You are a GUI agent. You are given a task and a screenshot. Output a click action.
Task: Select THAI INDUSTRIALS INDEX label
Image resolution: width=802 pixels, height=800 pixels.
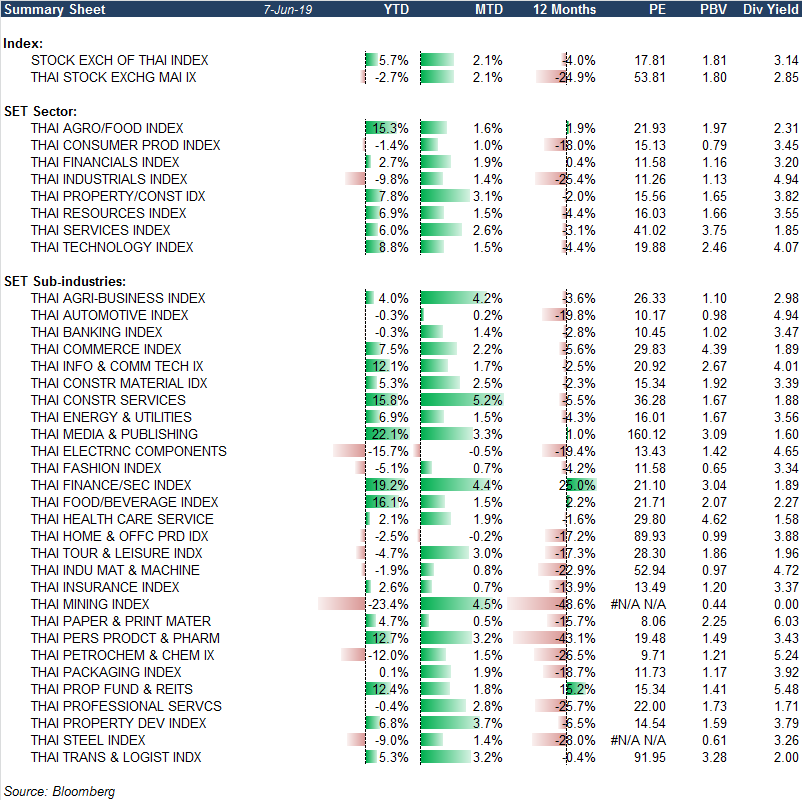(109, 179)
